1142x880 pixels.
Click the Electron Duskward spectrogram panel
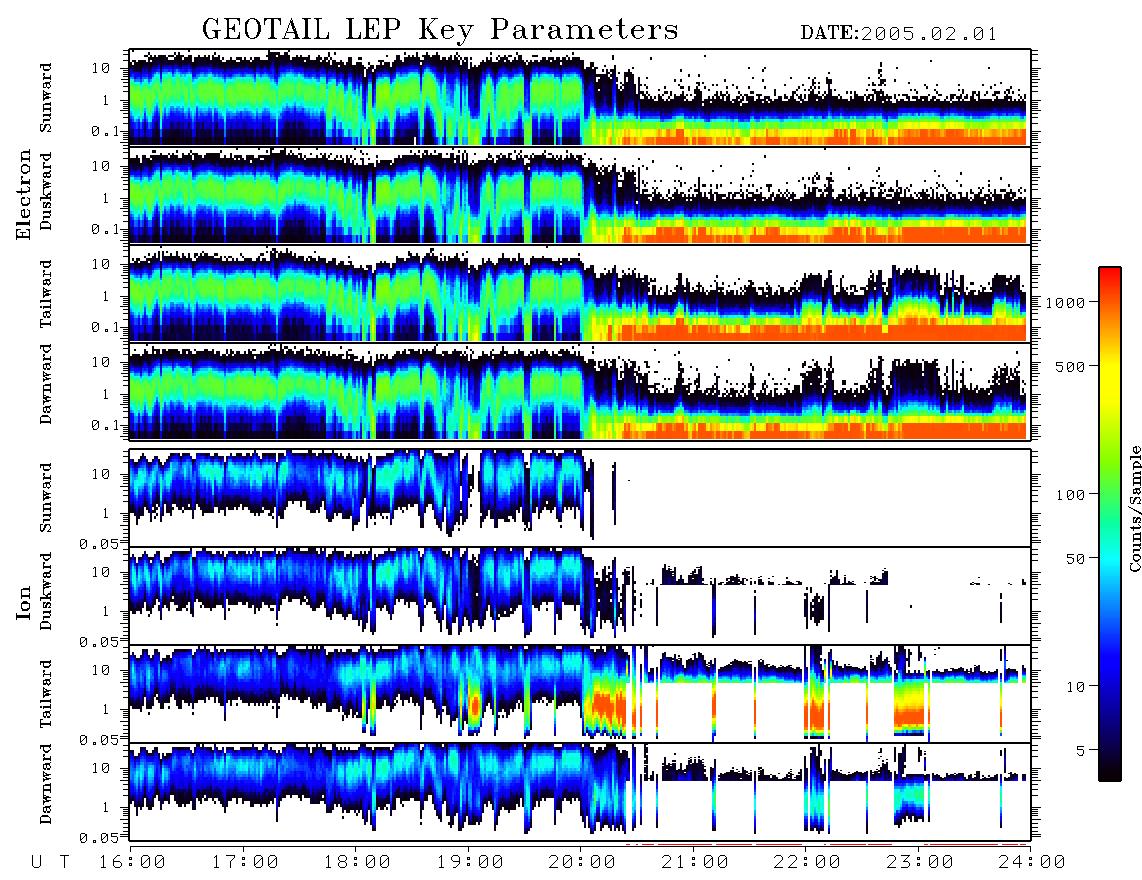point(580,195)
